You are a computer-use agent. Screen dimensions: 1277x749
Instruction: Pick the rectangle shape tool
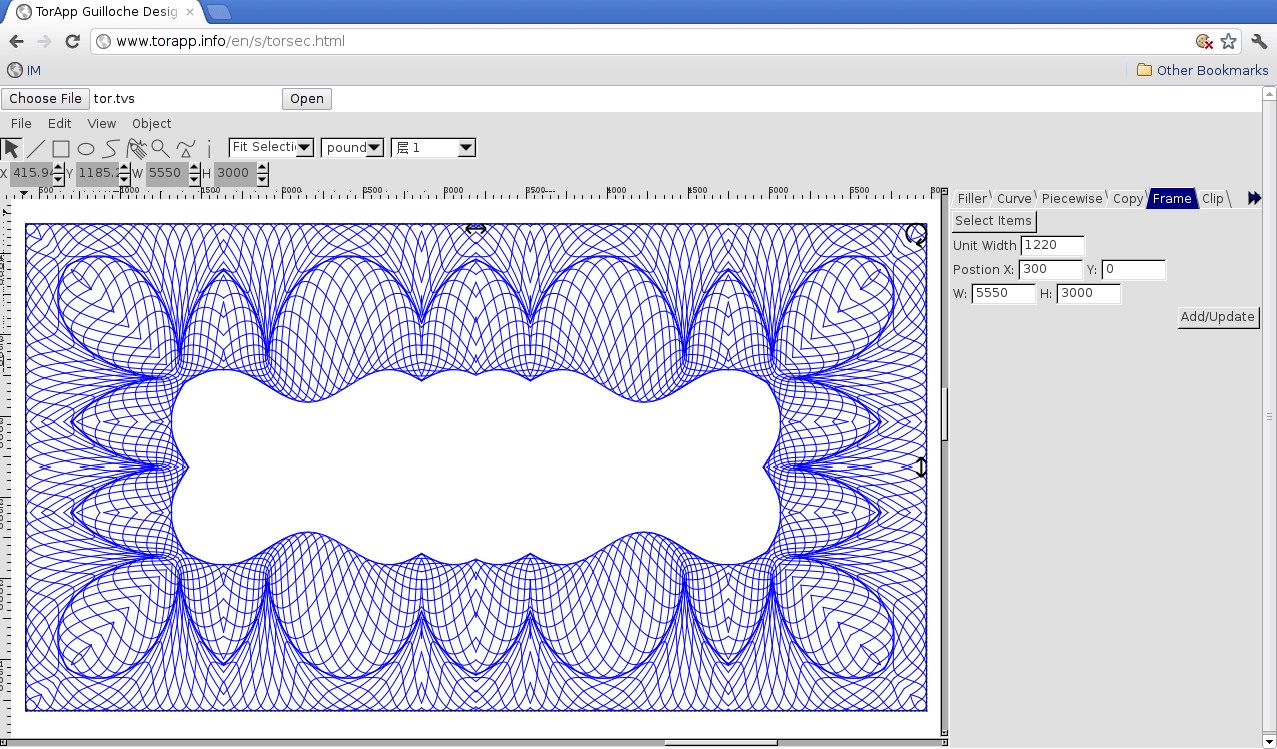pos(61,148)
